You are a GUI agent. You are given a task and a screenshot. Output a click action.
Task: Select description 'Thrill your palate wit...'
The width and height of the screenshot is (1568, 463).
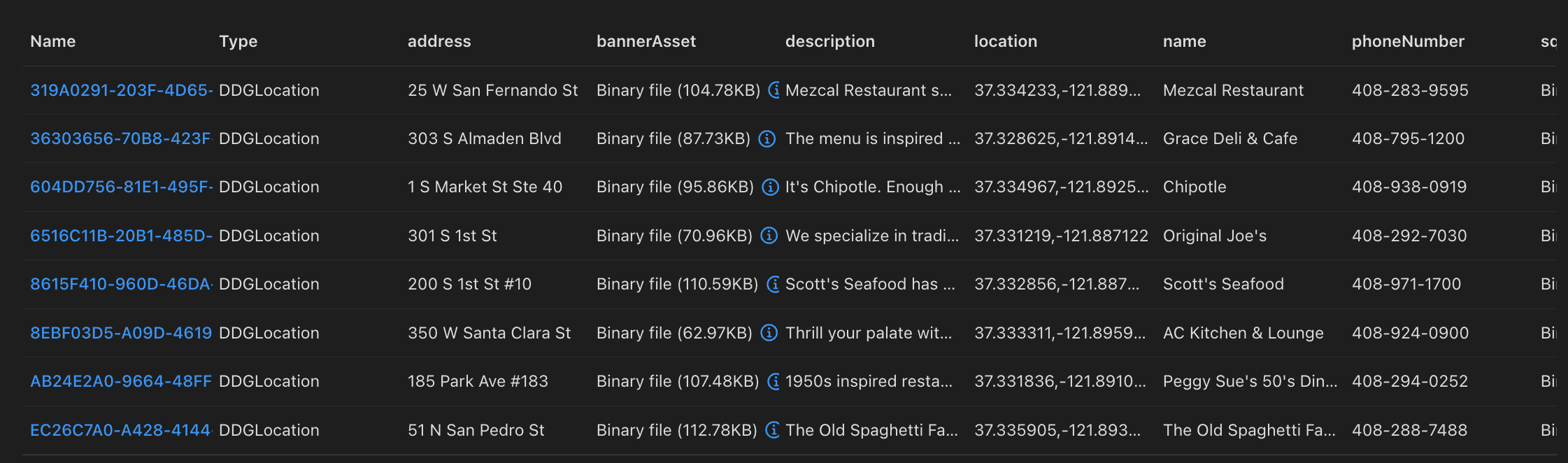click(x=869, y=333)
